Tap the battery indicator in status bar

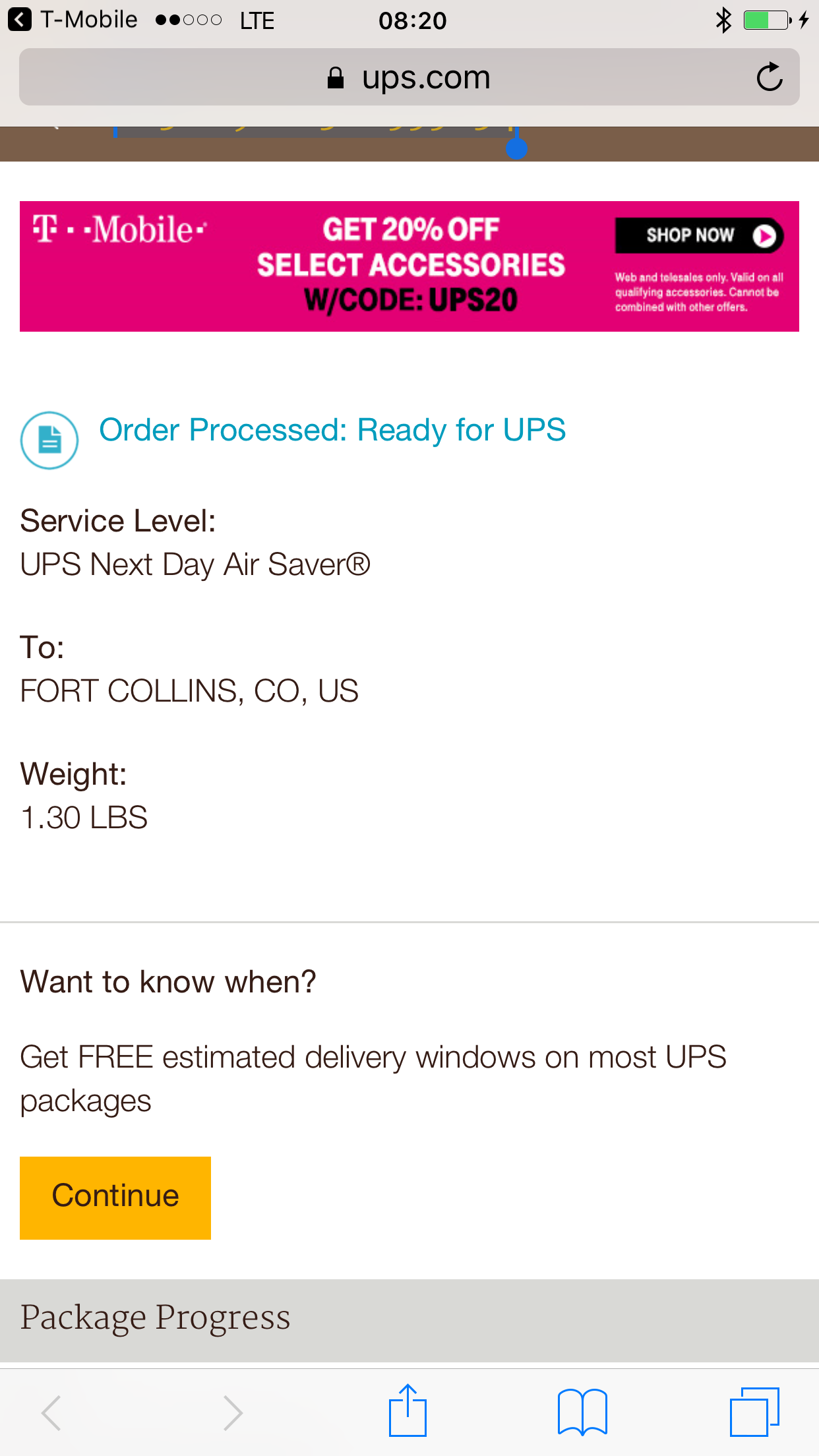click(768, 20)
